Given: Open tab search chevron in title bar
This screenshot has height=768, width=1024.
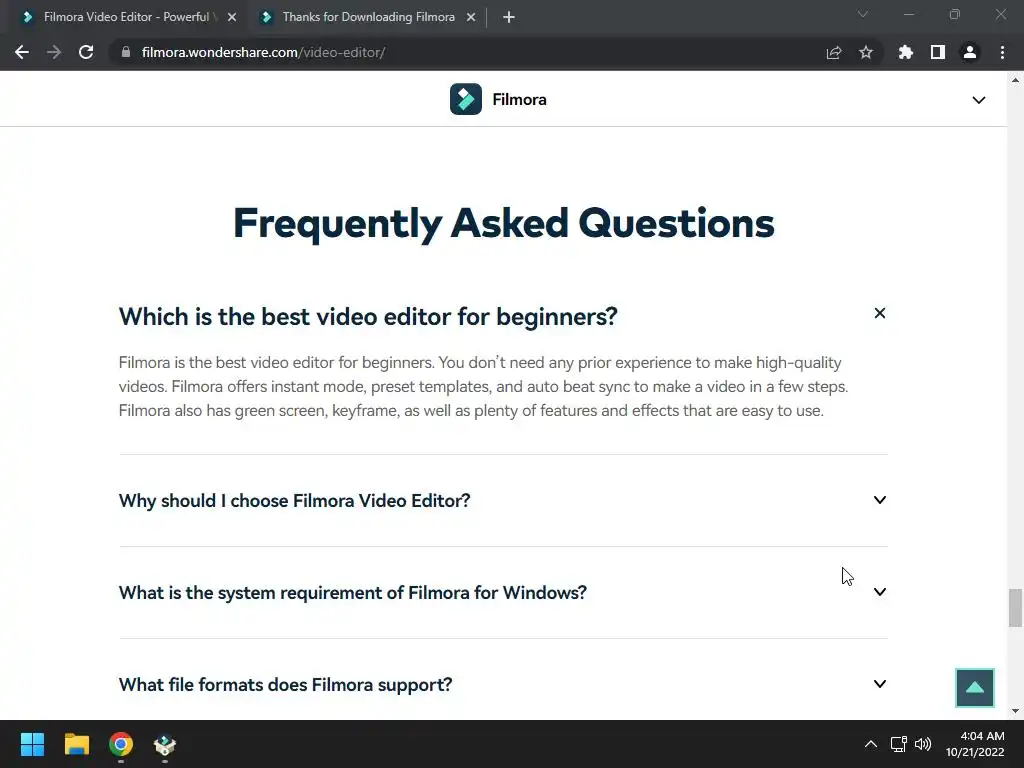Looking at the screenshot, I should pos(863,14).
